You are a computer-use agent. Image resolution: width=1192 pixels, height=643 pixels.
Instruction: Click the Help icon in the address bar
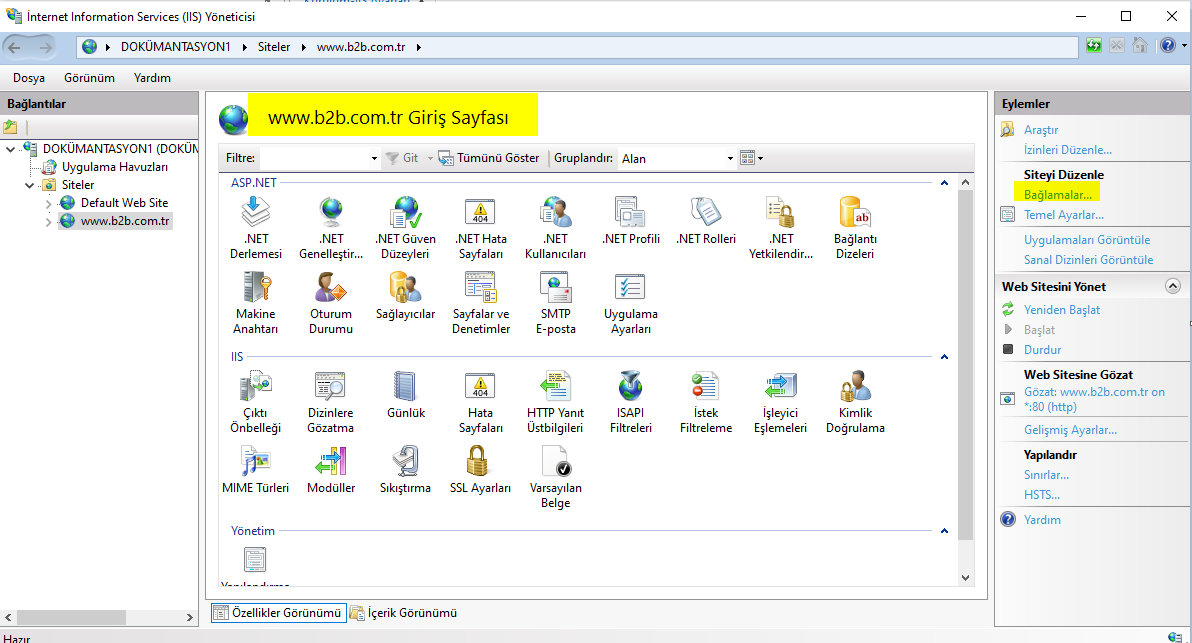click(1168, 46)
